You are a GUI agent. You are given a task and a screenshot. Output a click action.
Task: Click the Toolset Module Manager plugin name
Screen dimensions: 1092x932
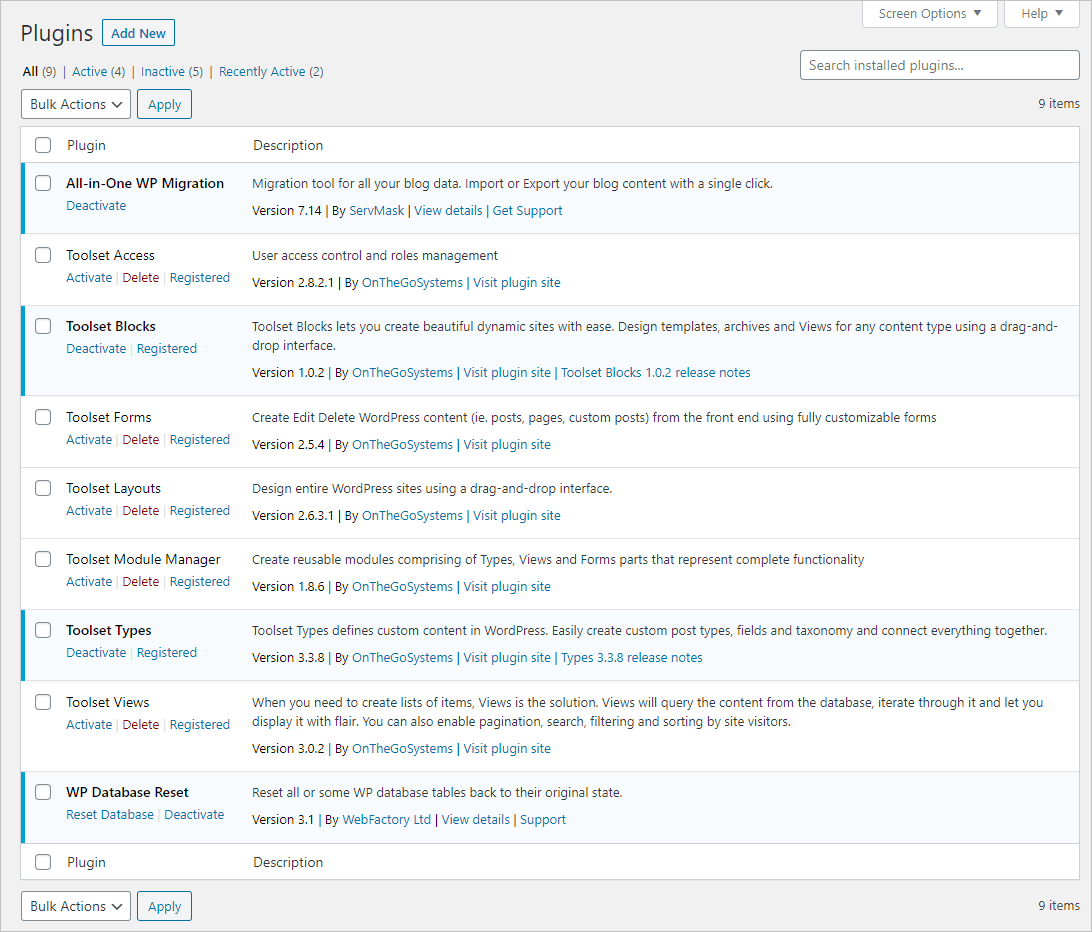(143, 559)
